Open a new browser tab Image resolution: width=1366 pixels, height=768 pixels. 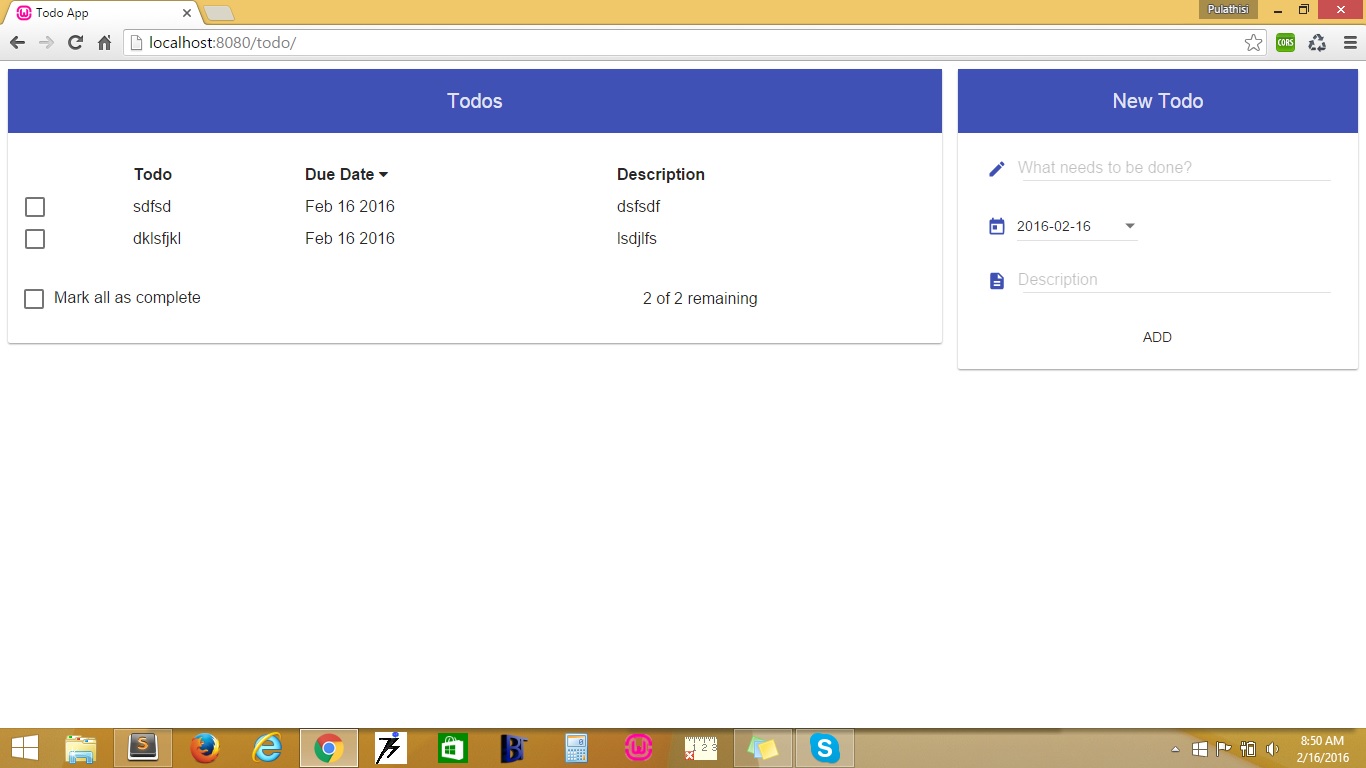tap(219, 13)
